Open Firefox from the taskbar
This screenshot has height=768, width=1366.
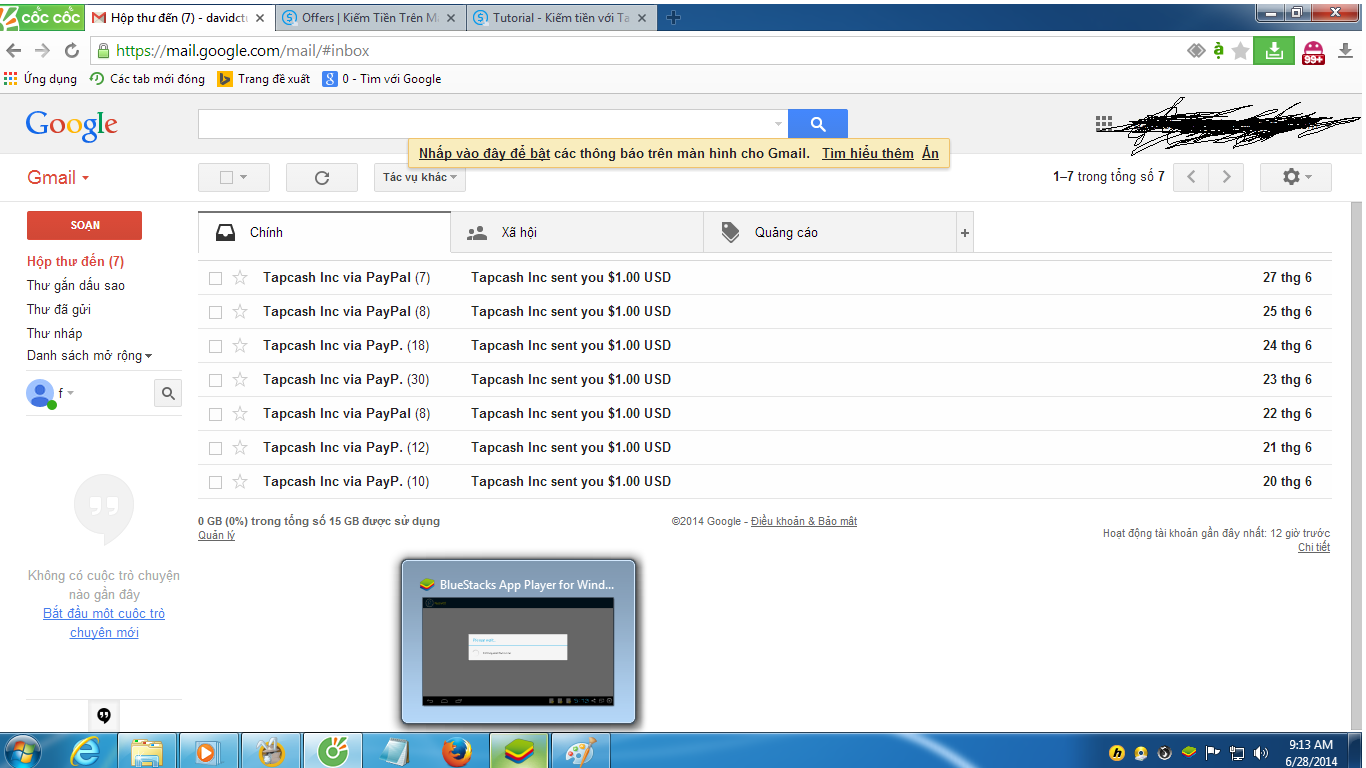coord(456,751)
